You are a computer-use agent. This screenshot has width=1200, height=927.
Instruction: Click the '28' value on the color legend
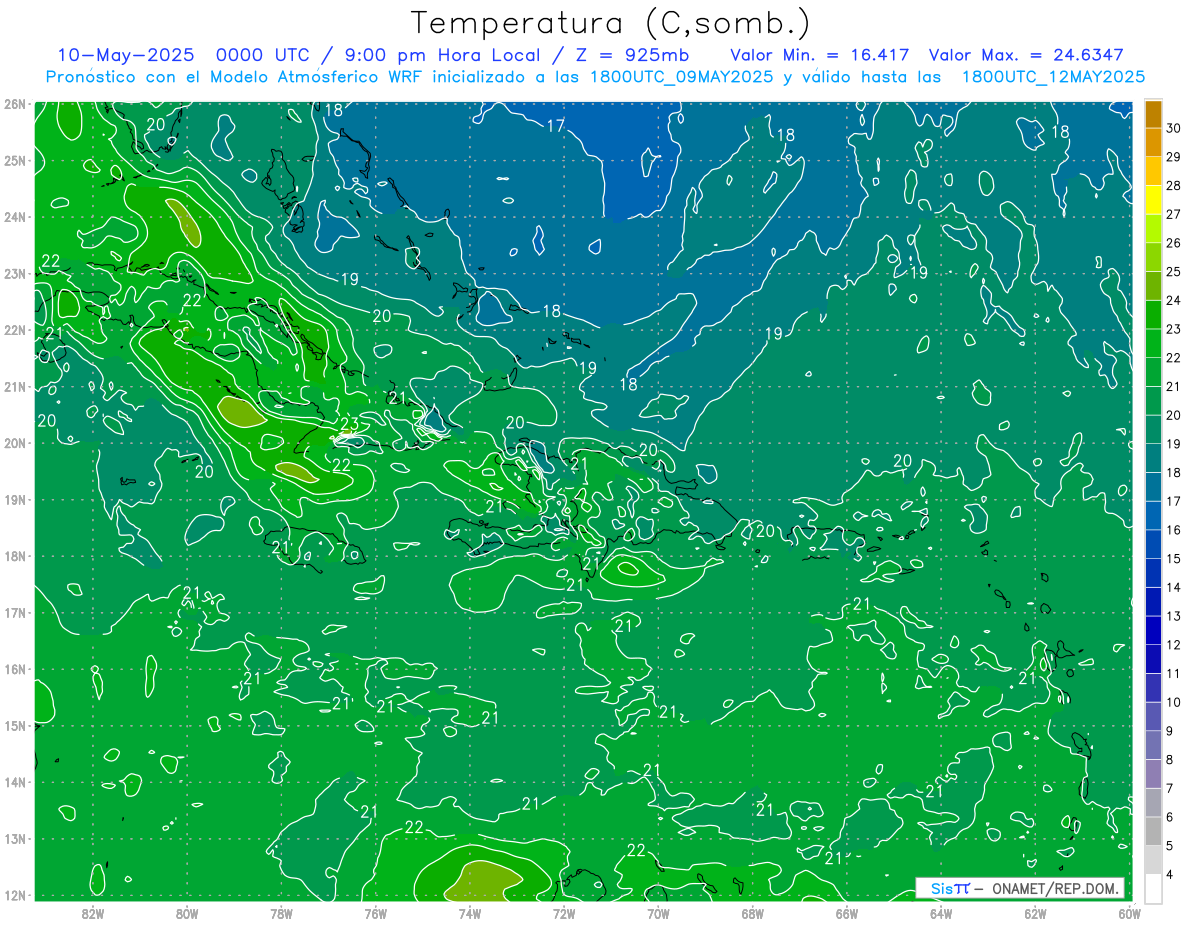(x=1174, y=186)
